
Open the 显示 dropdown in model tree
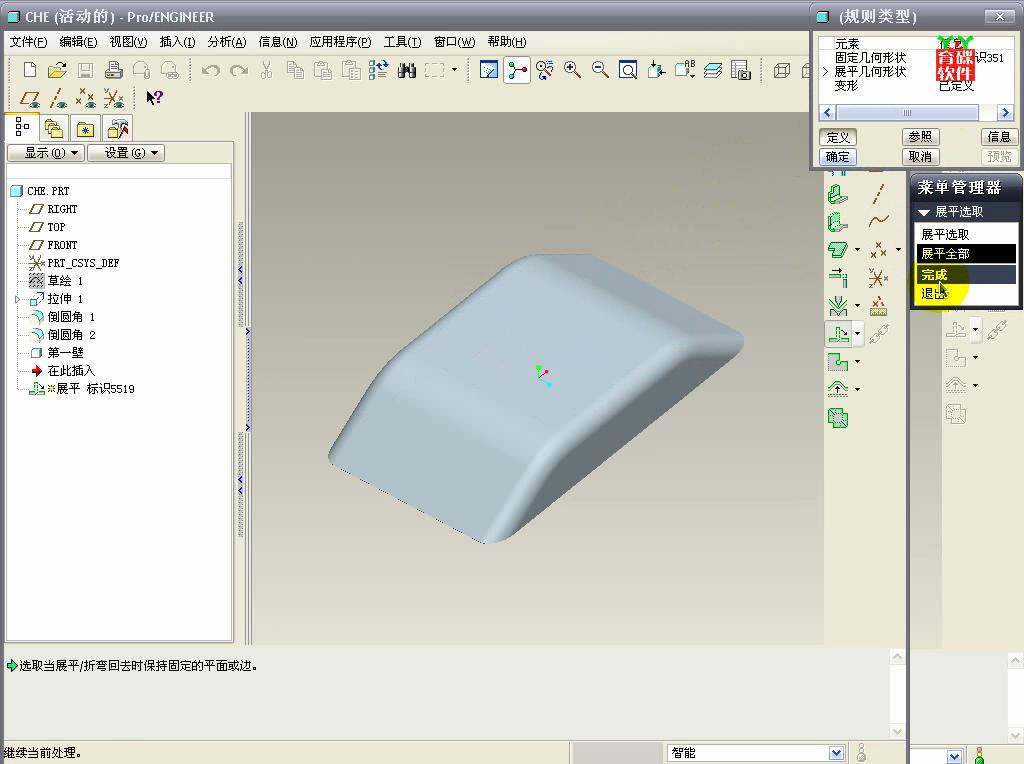pyautogui.click(x=46, y=153)
